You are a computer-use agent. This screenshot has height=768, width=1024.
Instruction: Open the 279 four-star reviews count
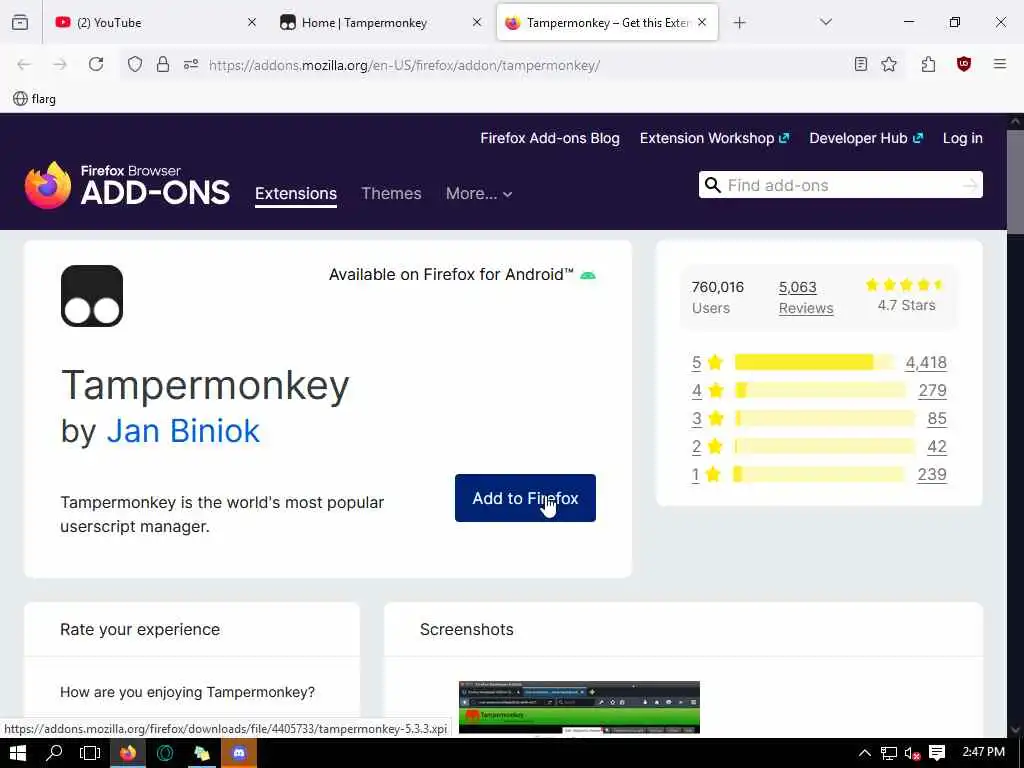[932, 391]
